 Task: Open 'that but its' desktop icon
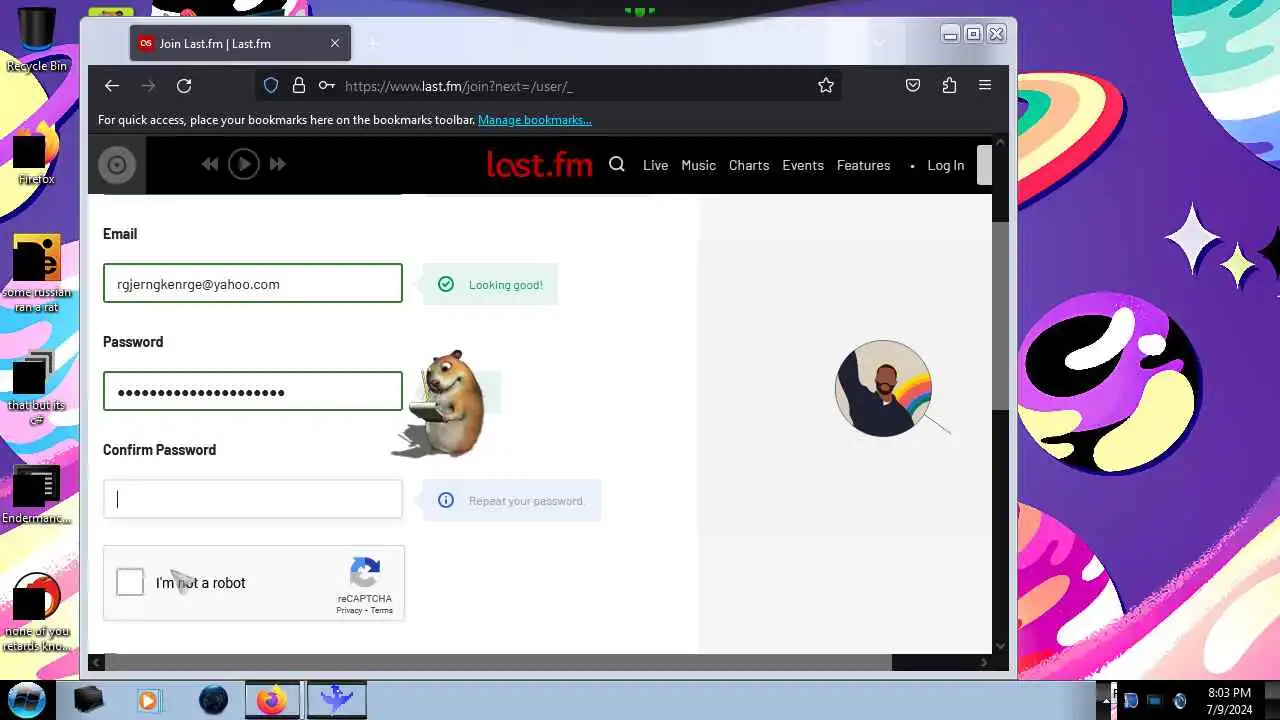pyautogui.click(x=36, y=387)
